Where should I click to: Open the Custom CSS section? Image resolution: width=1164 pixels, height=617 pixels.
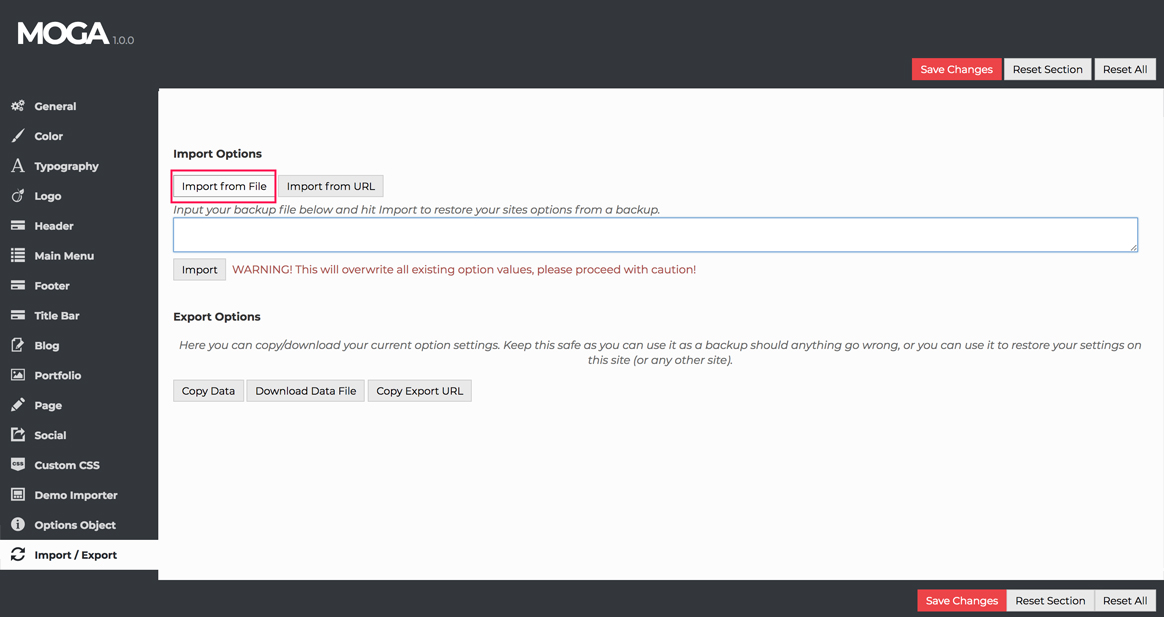point(79,465)
